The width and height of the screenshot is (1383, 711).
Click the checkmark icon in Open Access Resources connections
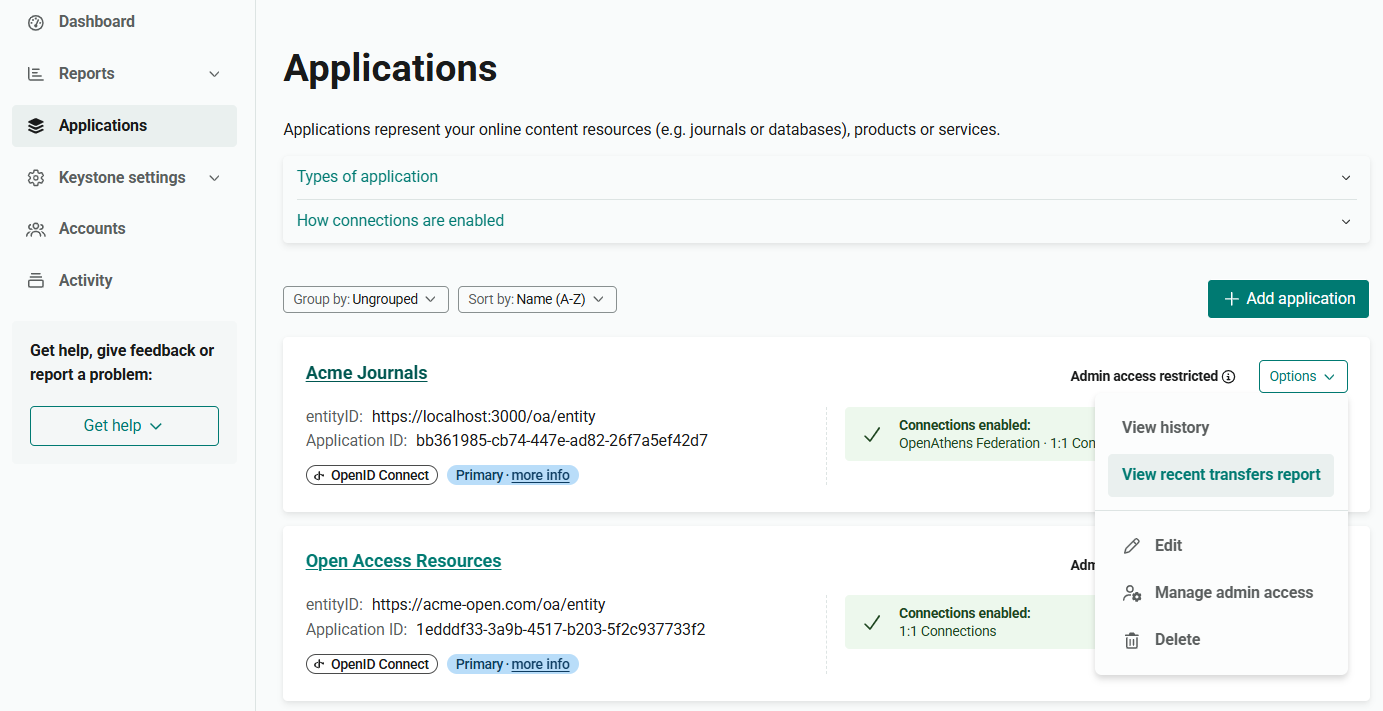coord(872,622)
